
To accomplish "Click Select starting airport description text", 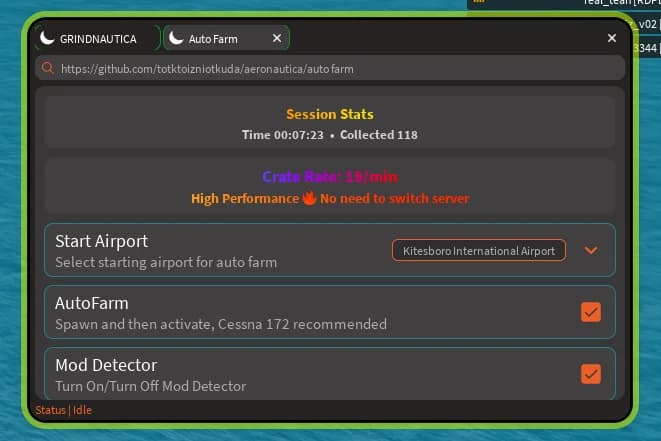I will point(166,262).
